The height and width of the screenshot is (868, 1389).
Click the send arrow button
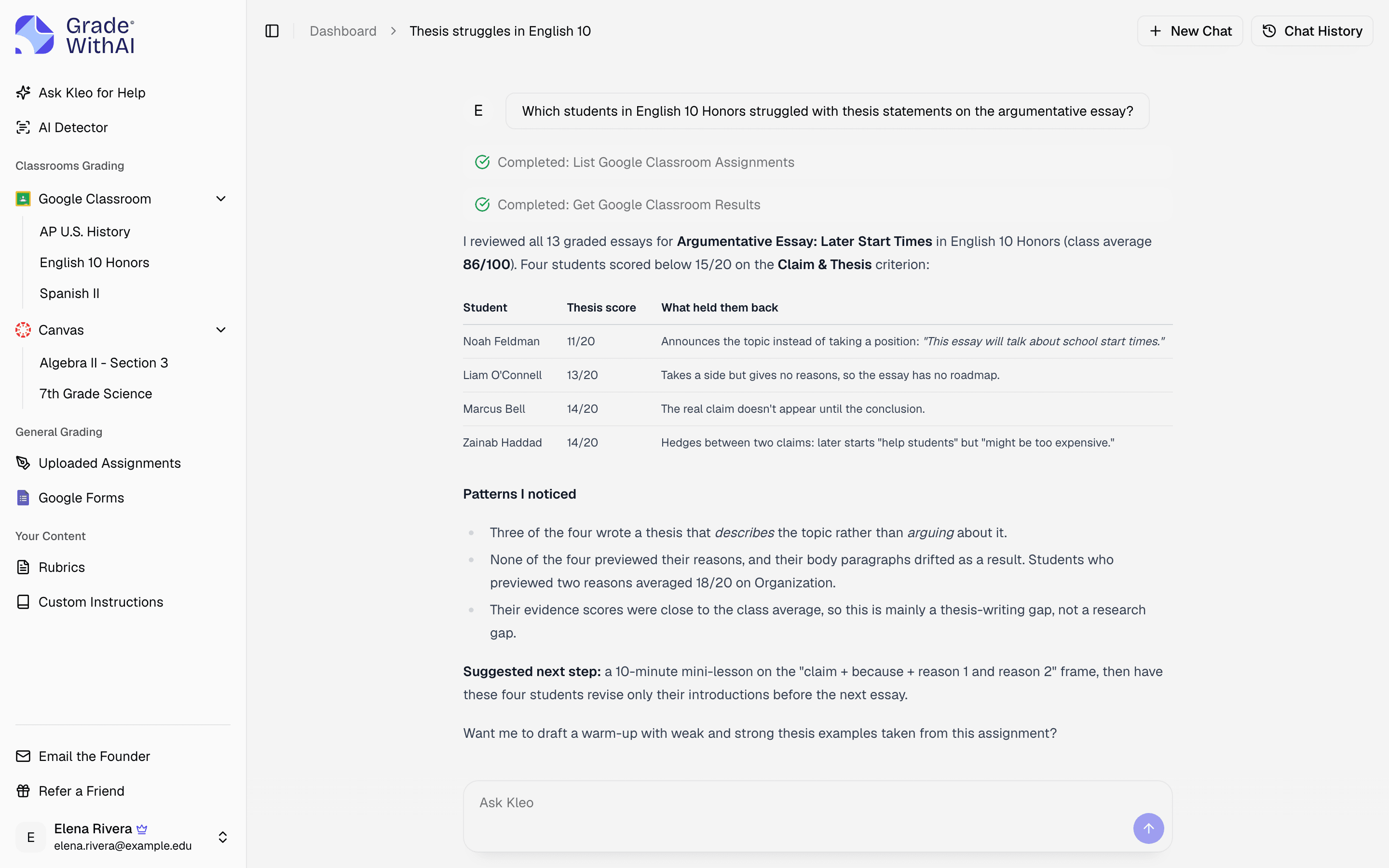[1148, 828]
